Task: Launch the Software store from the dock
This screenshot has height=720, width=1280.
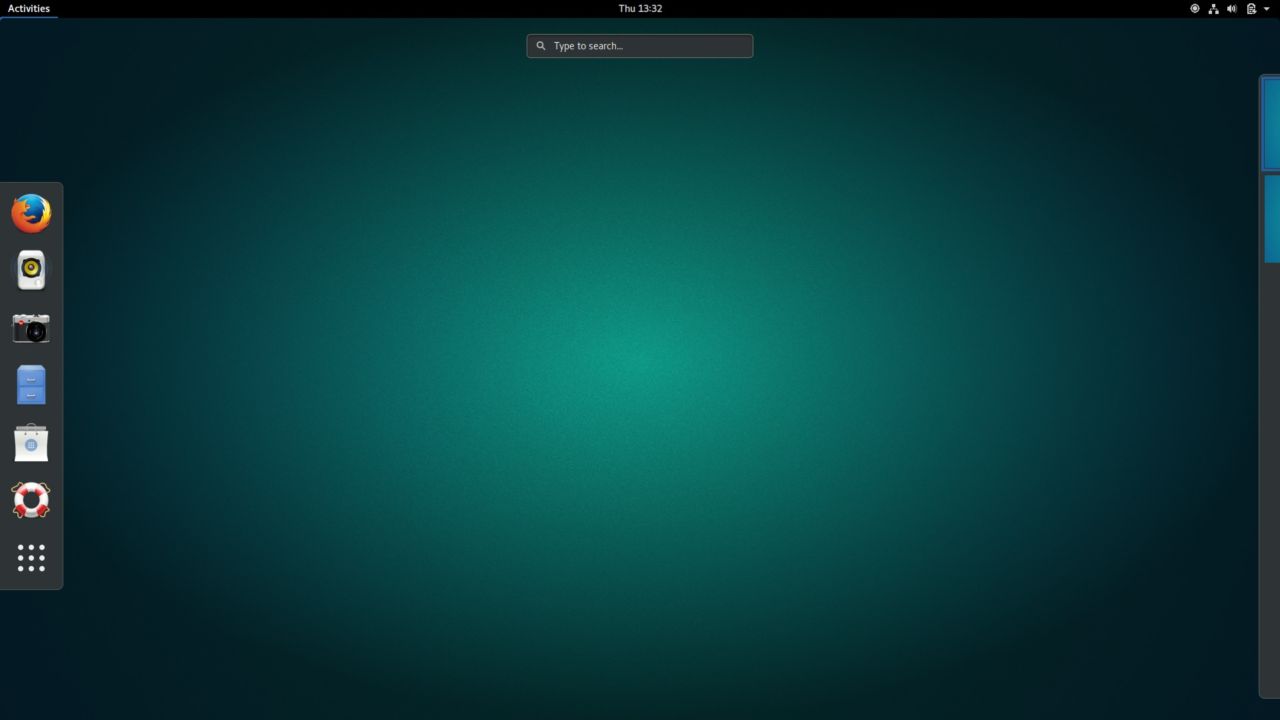Action: [x=31, y=443]
